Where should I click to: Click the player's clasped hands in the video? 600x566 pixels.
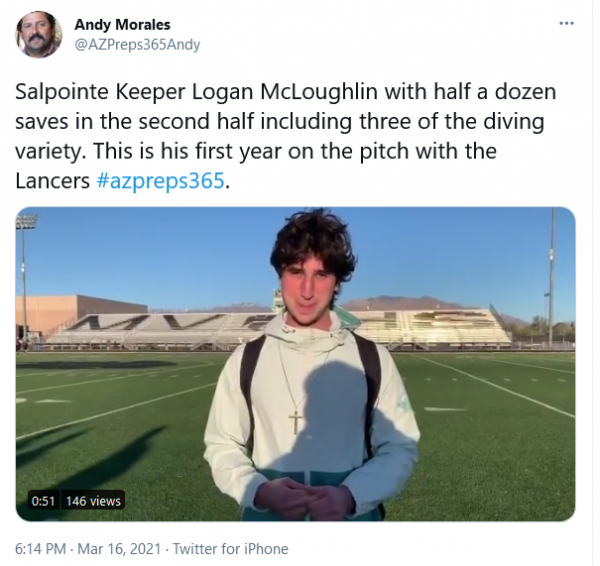click(x=304, y=496)
